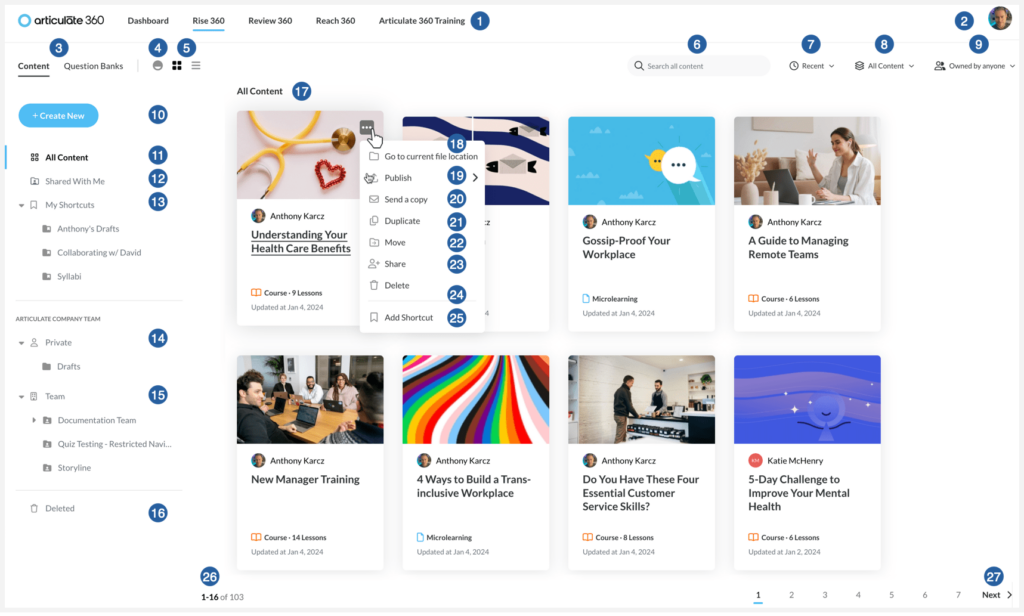Switch to the Question Banks tab
The height and width of the screenshot is (616, 1024).
pos(94,66)
